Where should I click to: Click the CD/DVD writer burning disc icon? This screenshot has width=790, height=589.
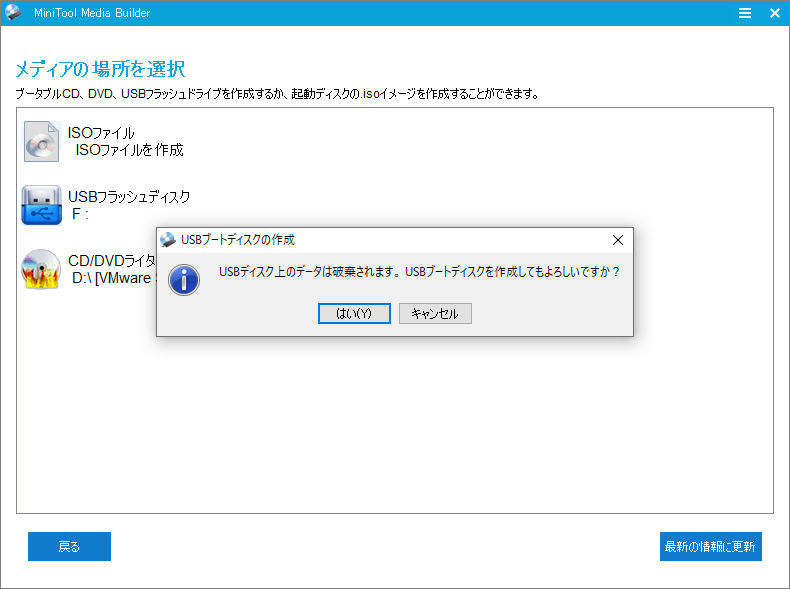42,269
